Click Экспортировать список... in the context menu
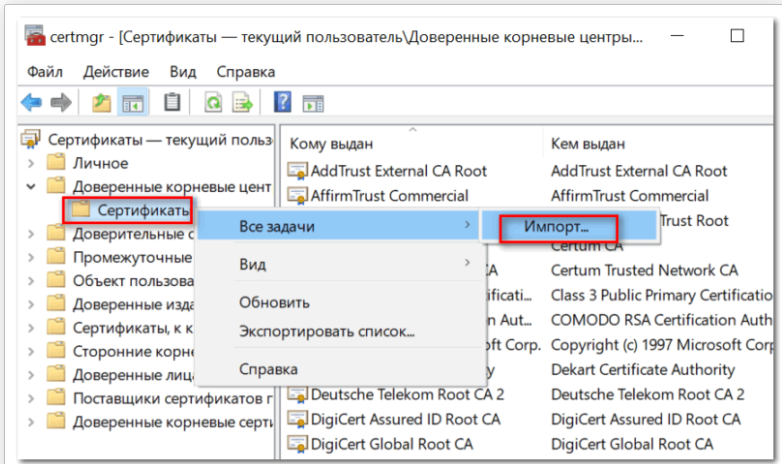782x464 pixels. (x=338, y=331)
